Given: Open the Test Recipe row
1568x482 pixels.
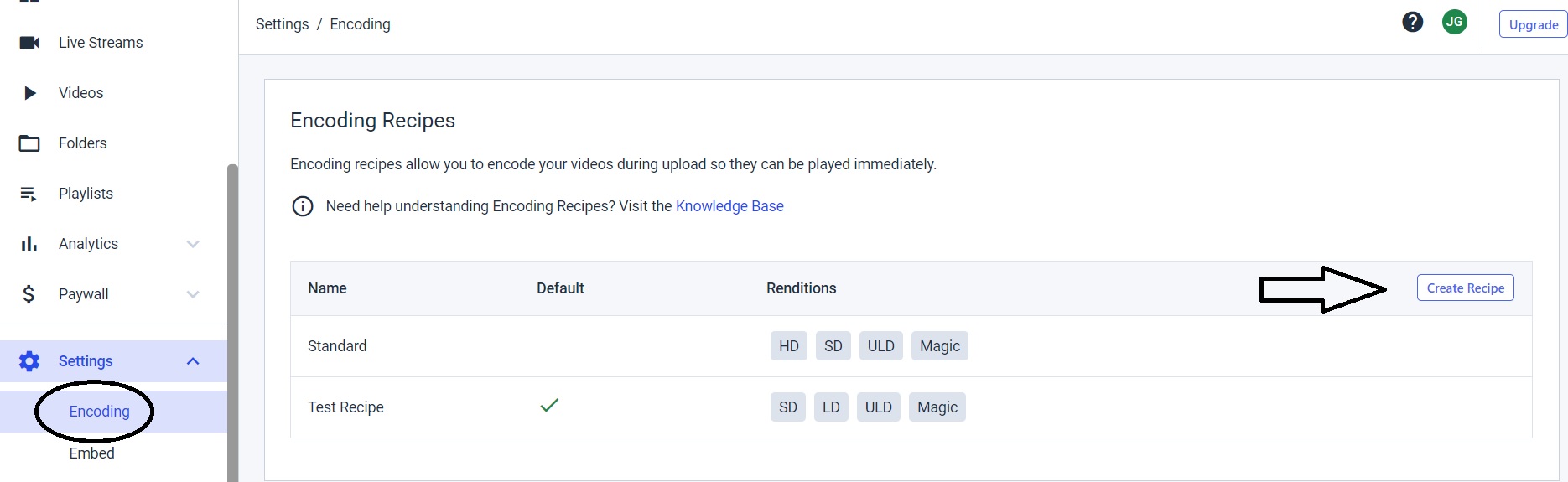Looking at the screenshot, I should click(x=911, y=407).
